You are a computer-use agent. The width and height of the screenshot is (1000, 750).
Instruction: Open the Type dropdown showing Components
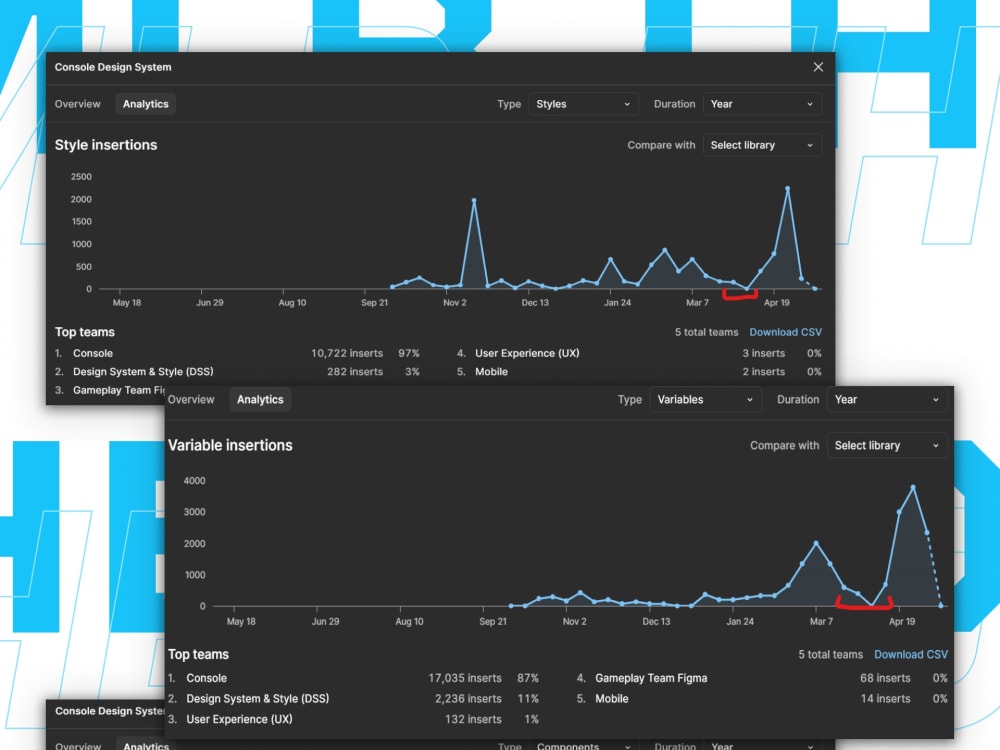click(x=583, y=746)
